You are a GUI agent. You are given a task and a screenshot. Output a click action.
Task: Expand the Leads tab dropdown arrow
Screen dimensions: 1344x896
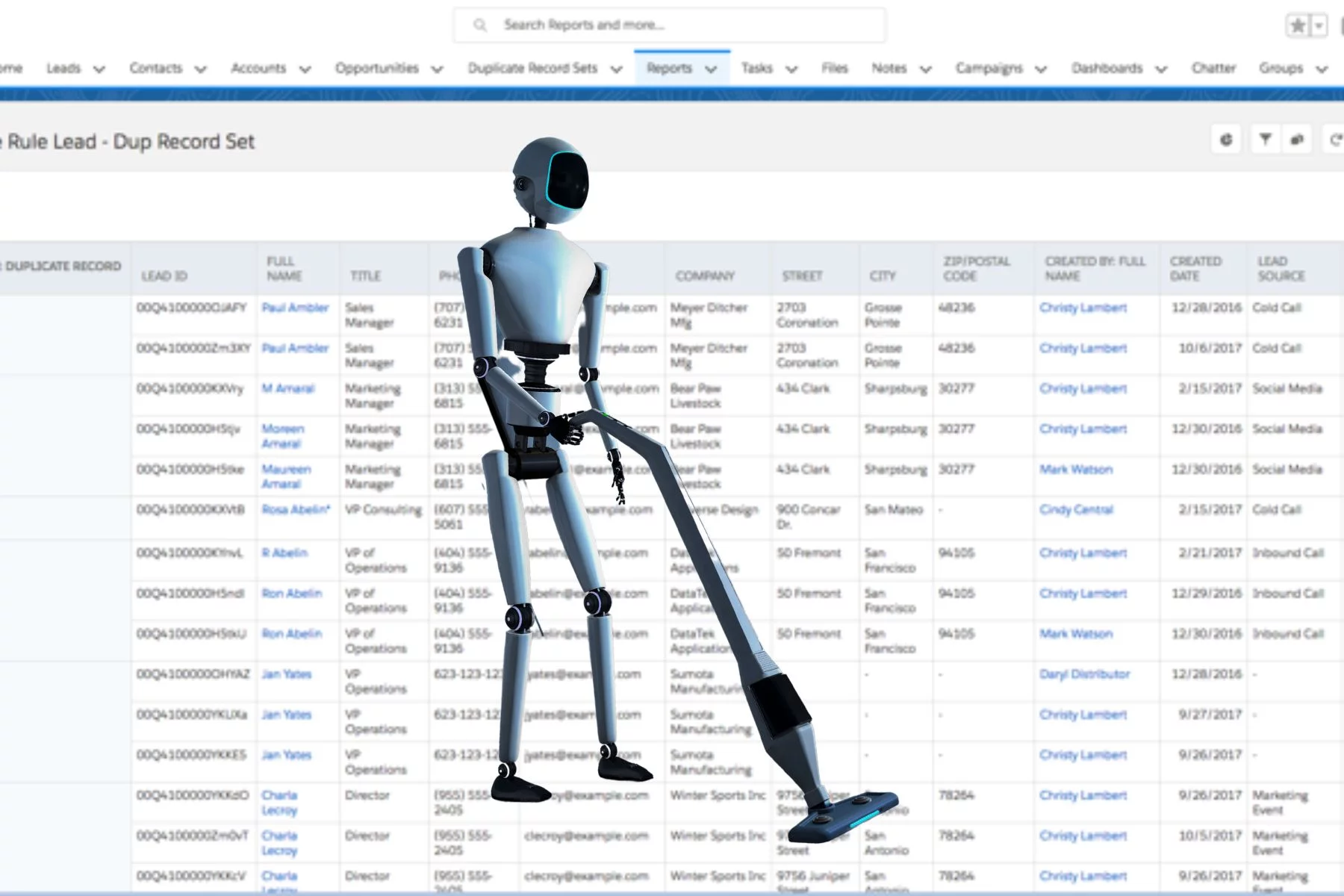point(98,69)
